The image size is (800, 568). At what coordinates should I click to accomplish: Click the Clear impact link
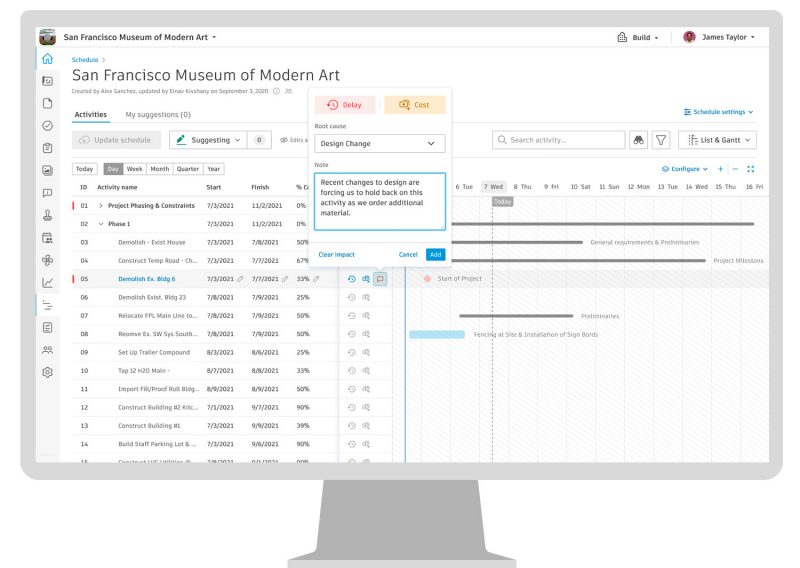pyautogui.click(x=336, y=255)
